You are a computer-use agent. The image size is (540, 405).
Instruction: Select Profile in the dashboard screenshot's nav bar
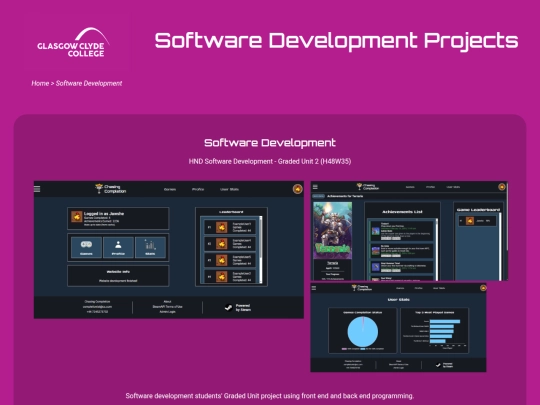pyautogui.click(x=198, y=189)
